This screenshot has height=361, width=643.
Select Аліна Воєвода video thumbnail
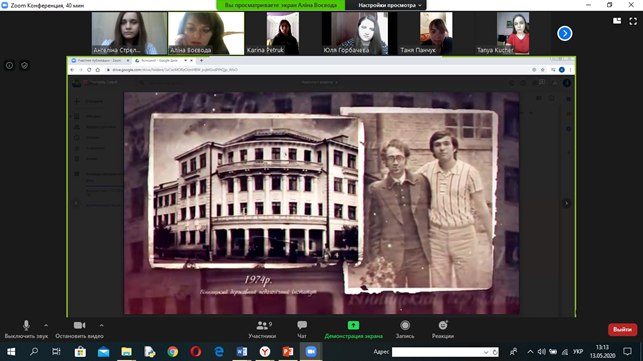tap(206, 33)
